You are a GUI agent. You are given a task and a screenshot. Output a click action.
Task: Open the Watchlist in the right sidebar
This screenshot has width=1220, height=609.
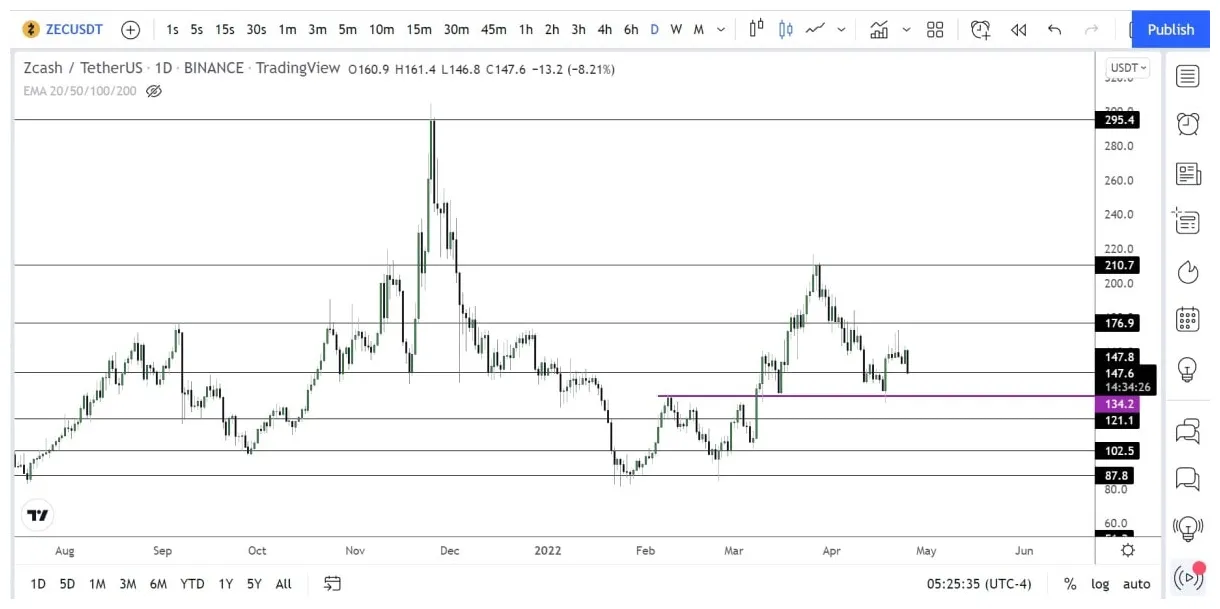click(x=1188, y=75)
